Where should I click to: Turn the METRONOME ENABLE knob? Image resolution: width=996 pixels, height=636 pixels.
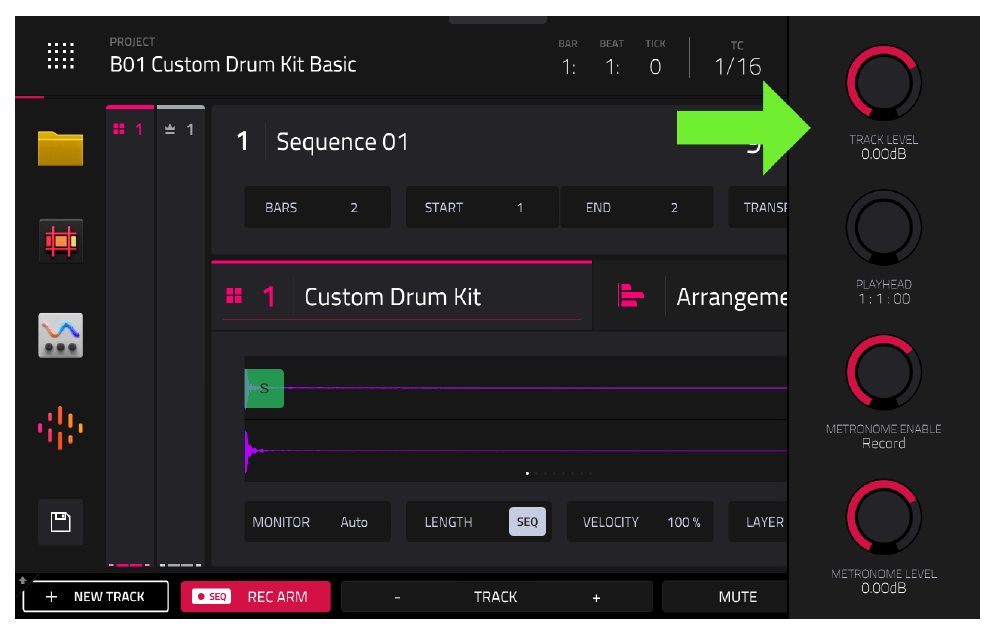[x=884, y=373]
